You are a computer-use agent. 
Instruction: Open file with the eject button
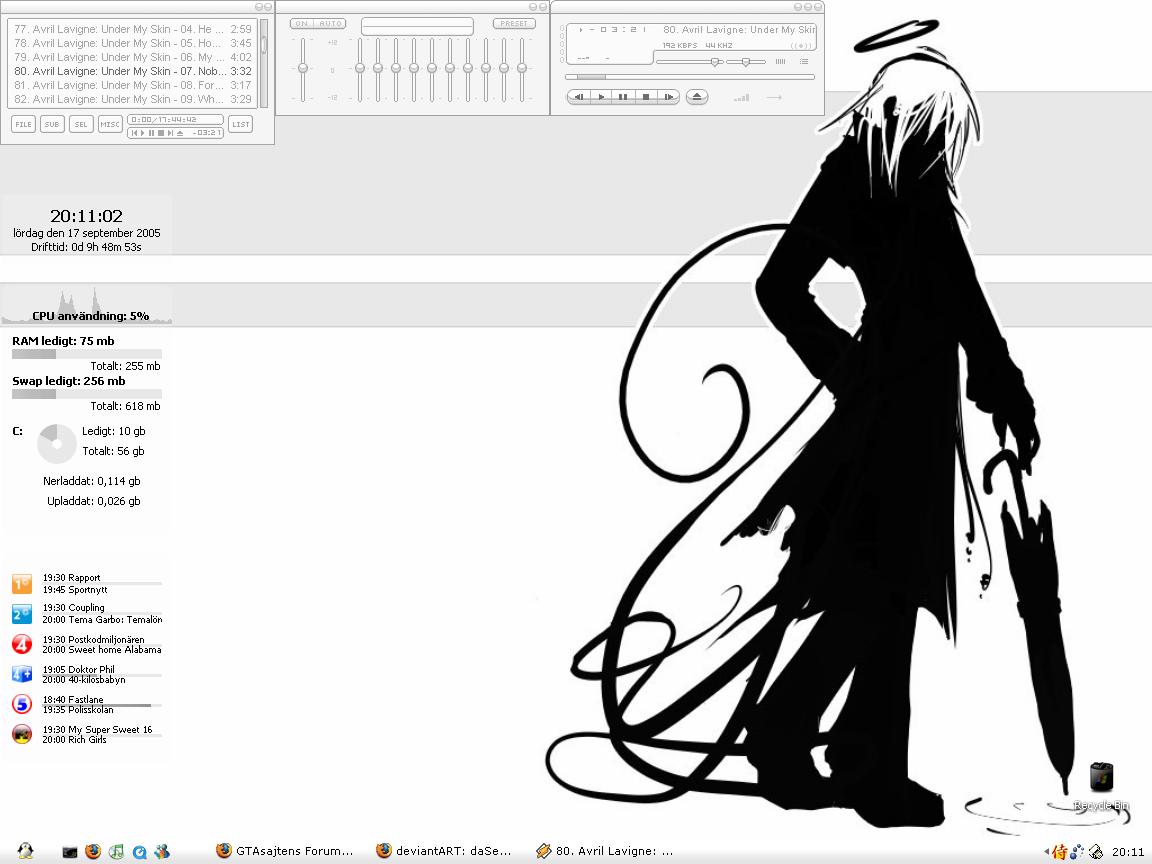click(x=696, y=97)
